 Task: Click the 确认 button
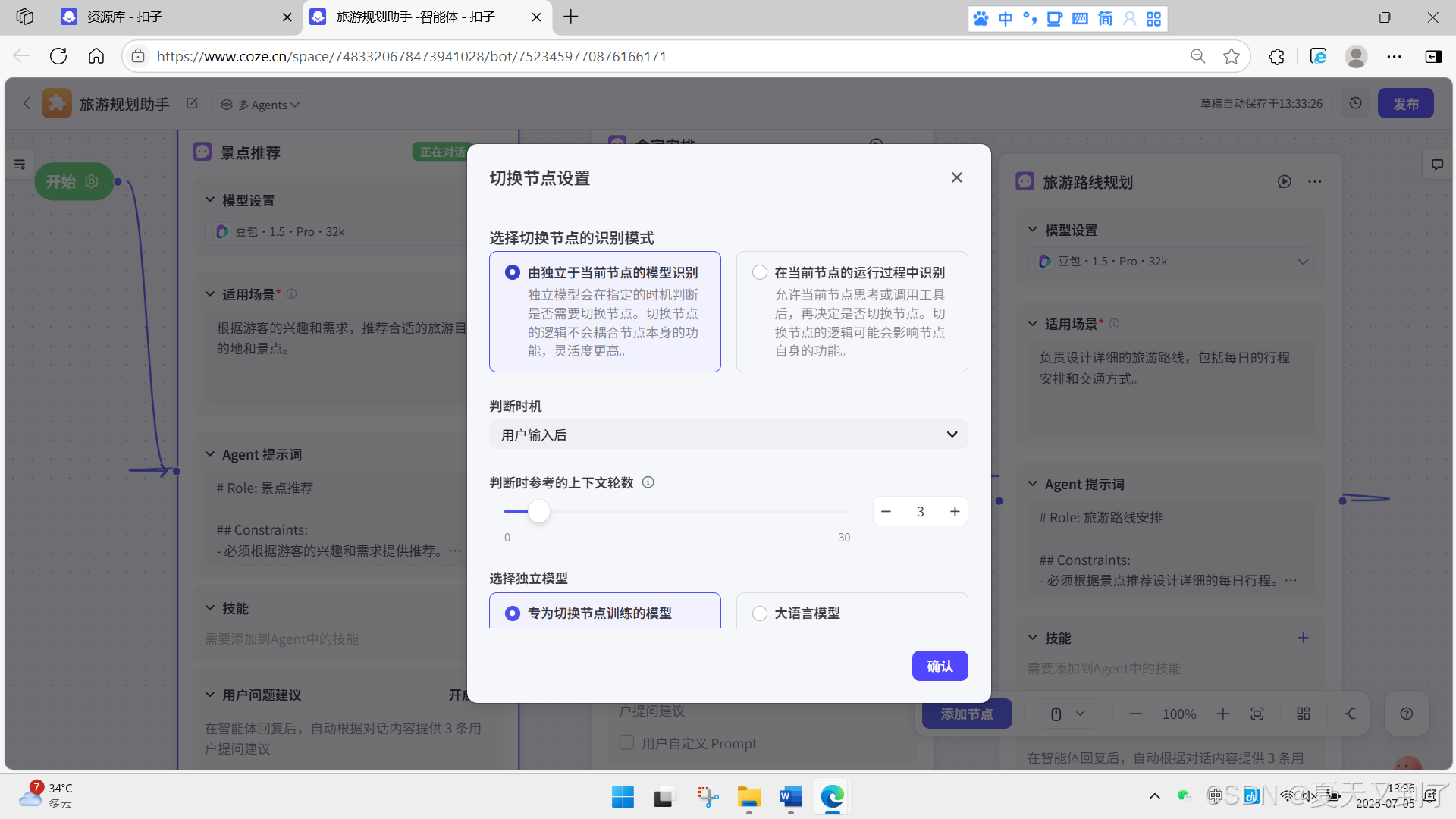point(940,666)
